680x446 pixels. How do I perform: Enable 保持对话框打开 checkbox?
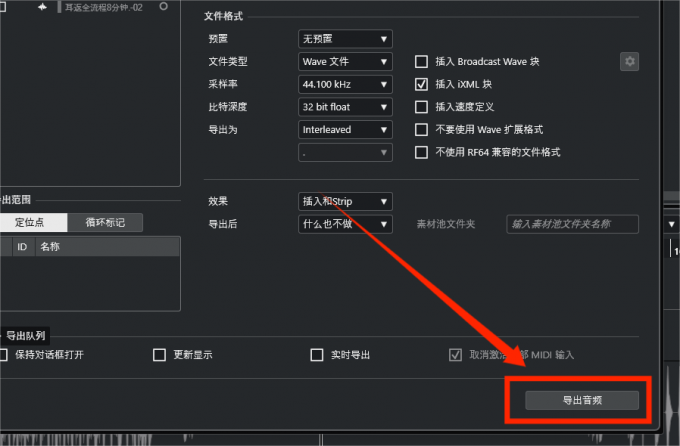[3, 355]
